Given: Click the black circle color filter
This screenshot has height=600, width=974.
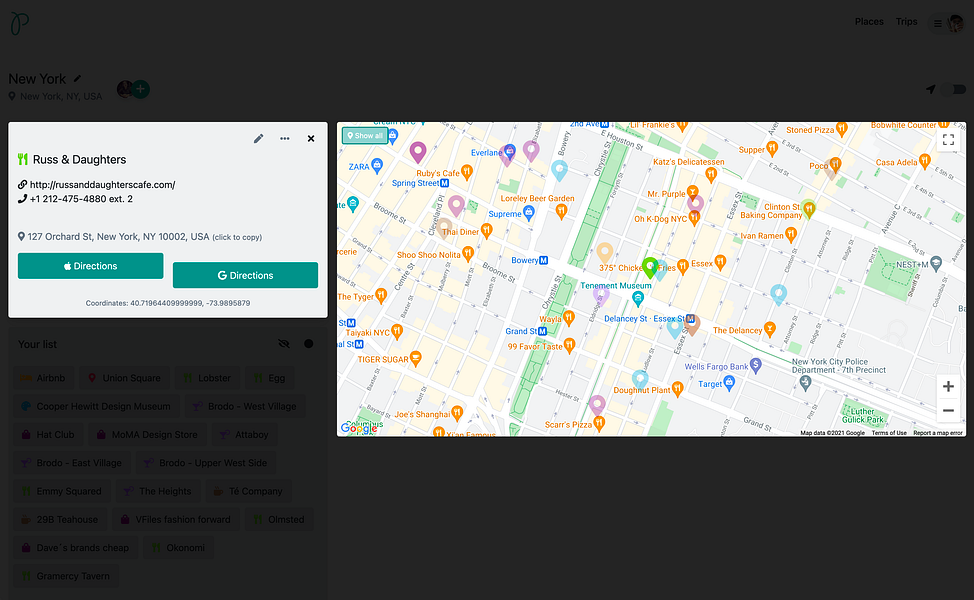Looking at the screenshot, I should 309,343.
